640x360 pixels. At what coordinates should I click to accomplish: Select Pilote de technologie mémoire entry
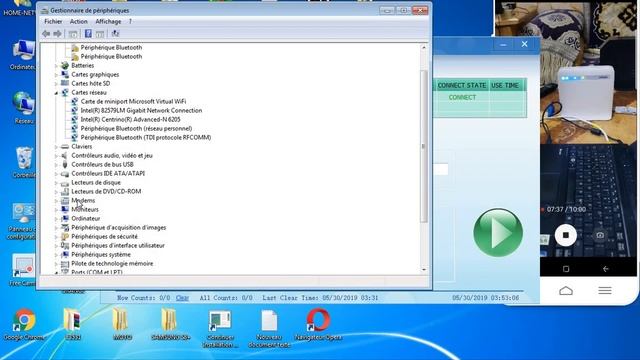click(x=112, y=264)
